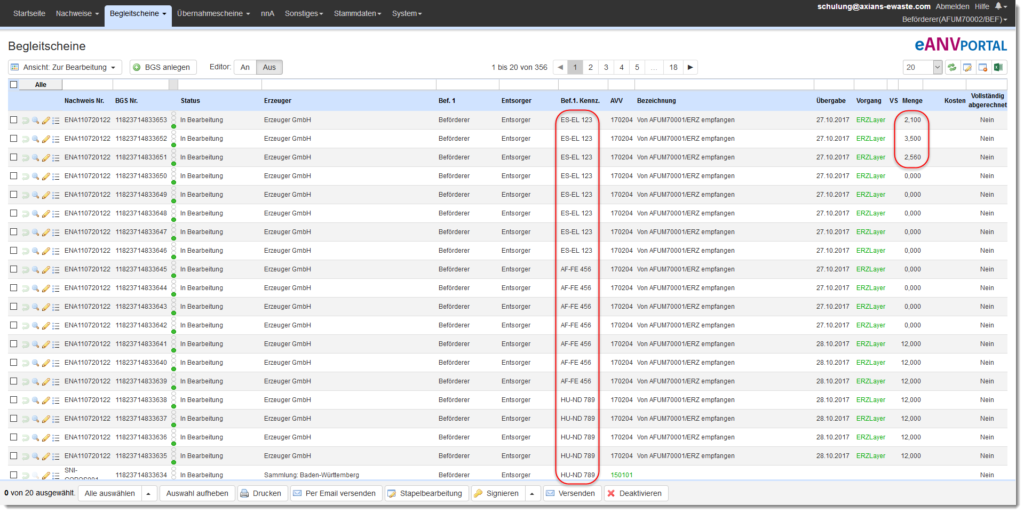Click BGS anlegen button
This screenshot has height=513, width=1024.
[163, 67]
